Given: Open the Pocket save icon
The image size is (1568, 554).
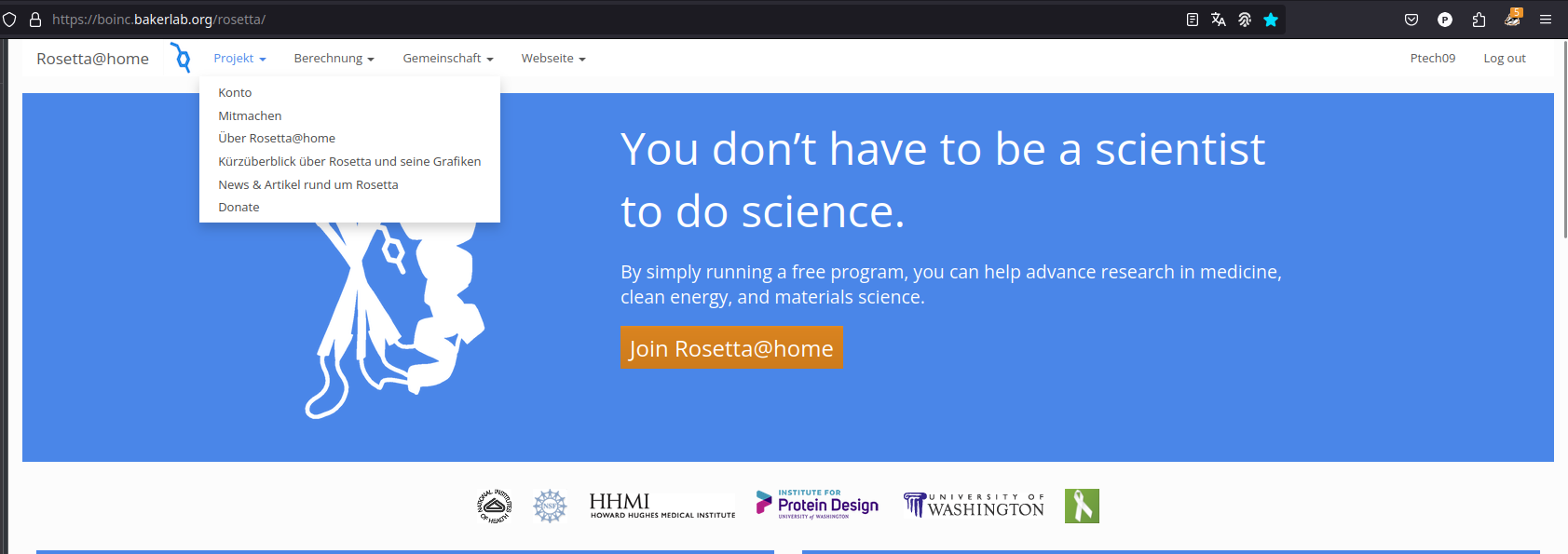Looking at the screenshot, I should point(1411,20).
